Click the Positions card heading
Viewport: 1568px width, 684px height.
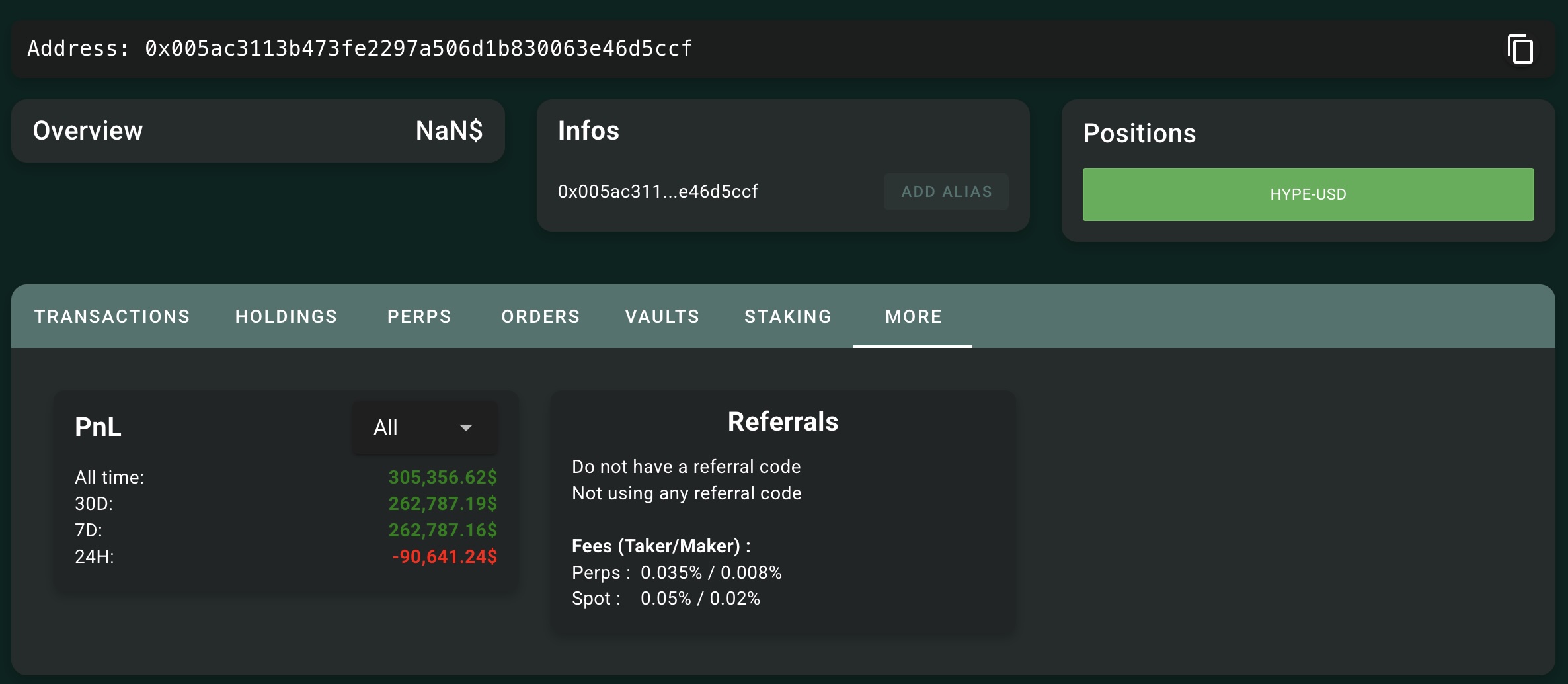1140,134
